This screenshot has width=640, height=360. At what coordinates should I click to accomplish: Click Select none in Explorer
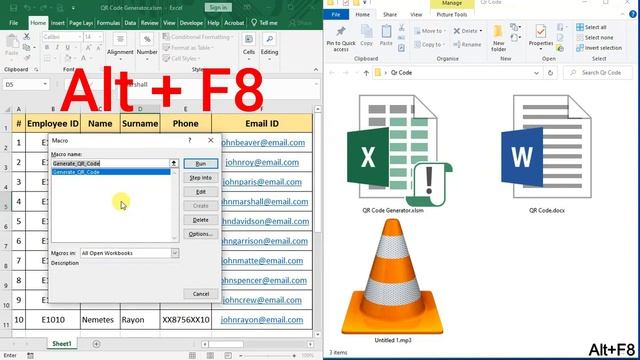point(595,38)
